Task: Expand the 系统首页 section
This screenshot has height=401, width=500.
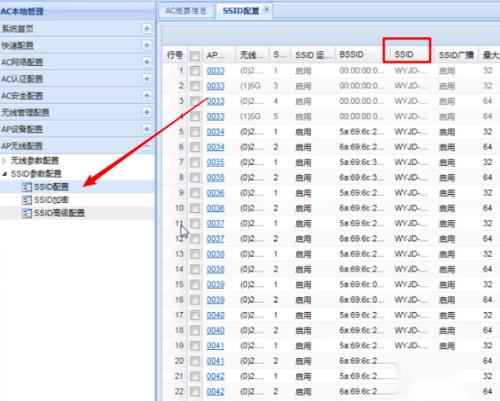Action: 146,29
